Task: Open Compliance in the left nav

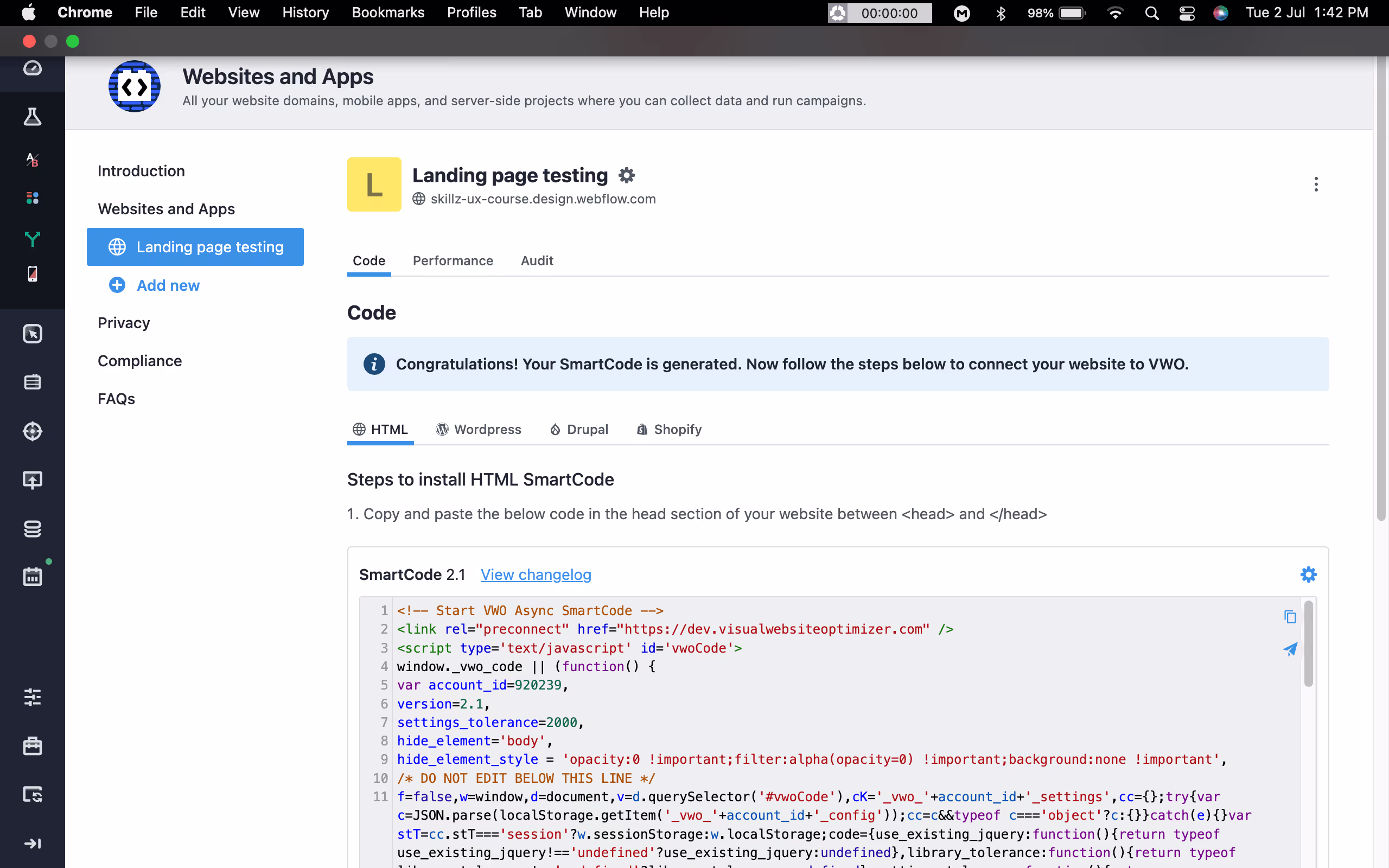Action: [x=139, y=361]
